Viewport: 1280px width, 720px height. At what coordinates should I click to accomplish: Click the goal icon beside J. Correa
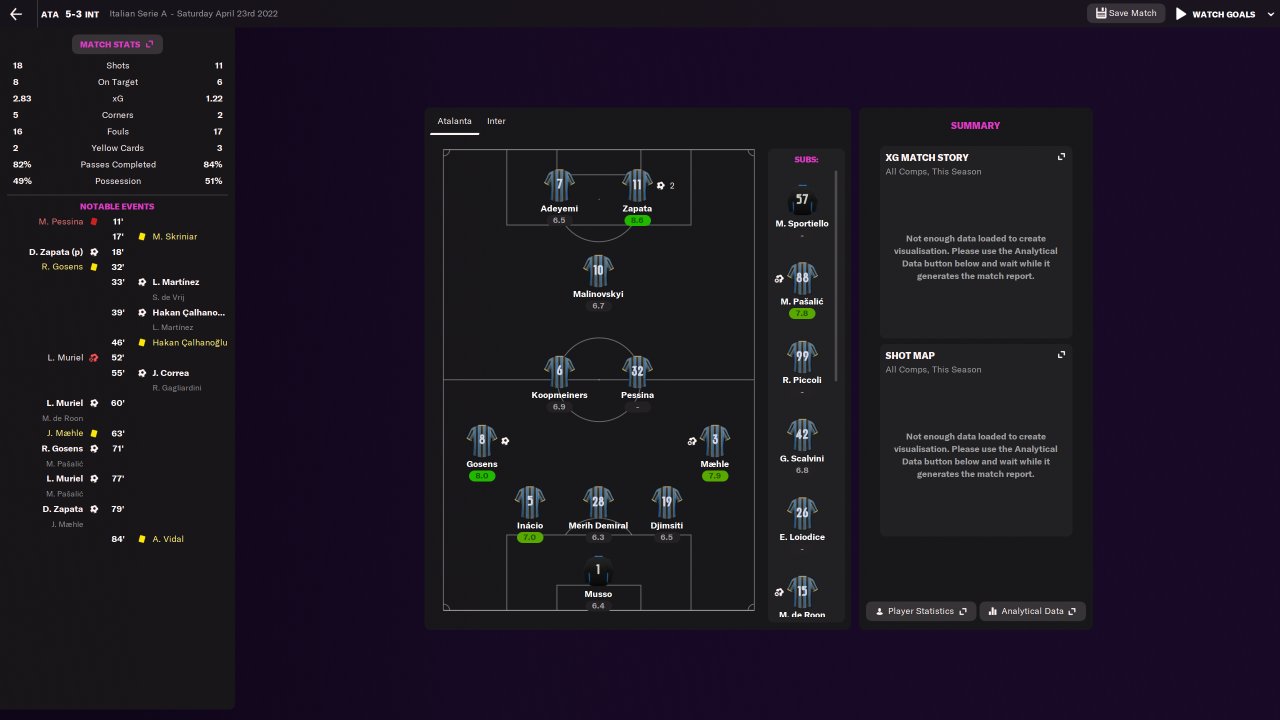click(x=142, y=373)
